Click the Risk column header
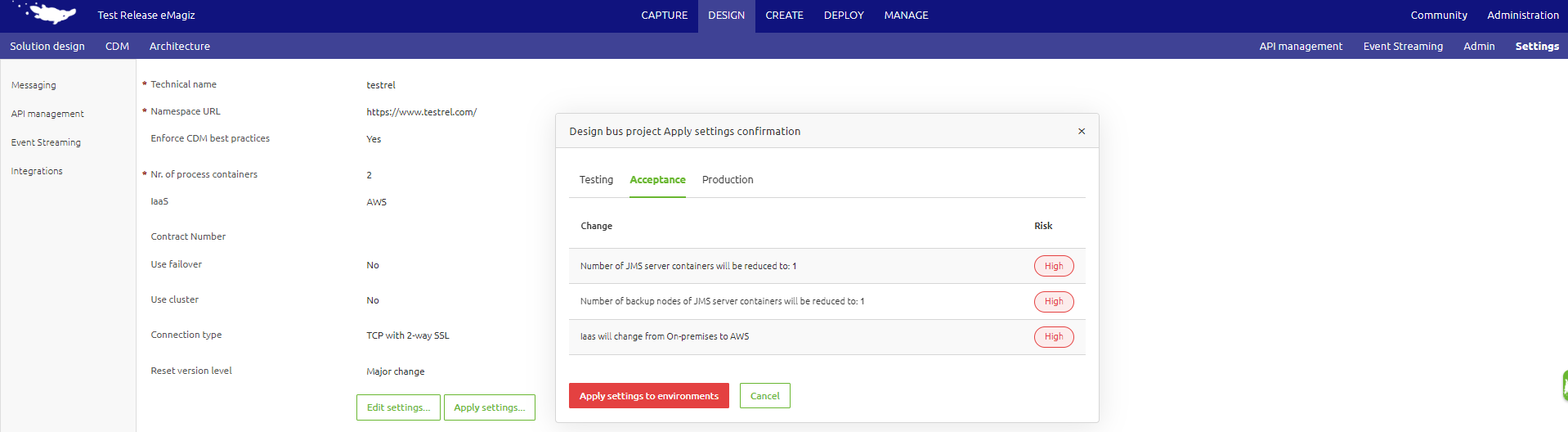The image size is (1568, 432). pos(1043,226)
